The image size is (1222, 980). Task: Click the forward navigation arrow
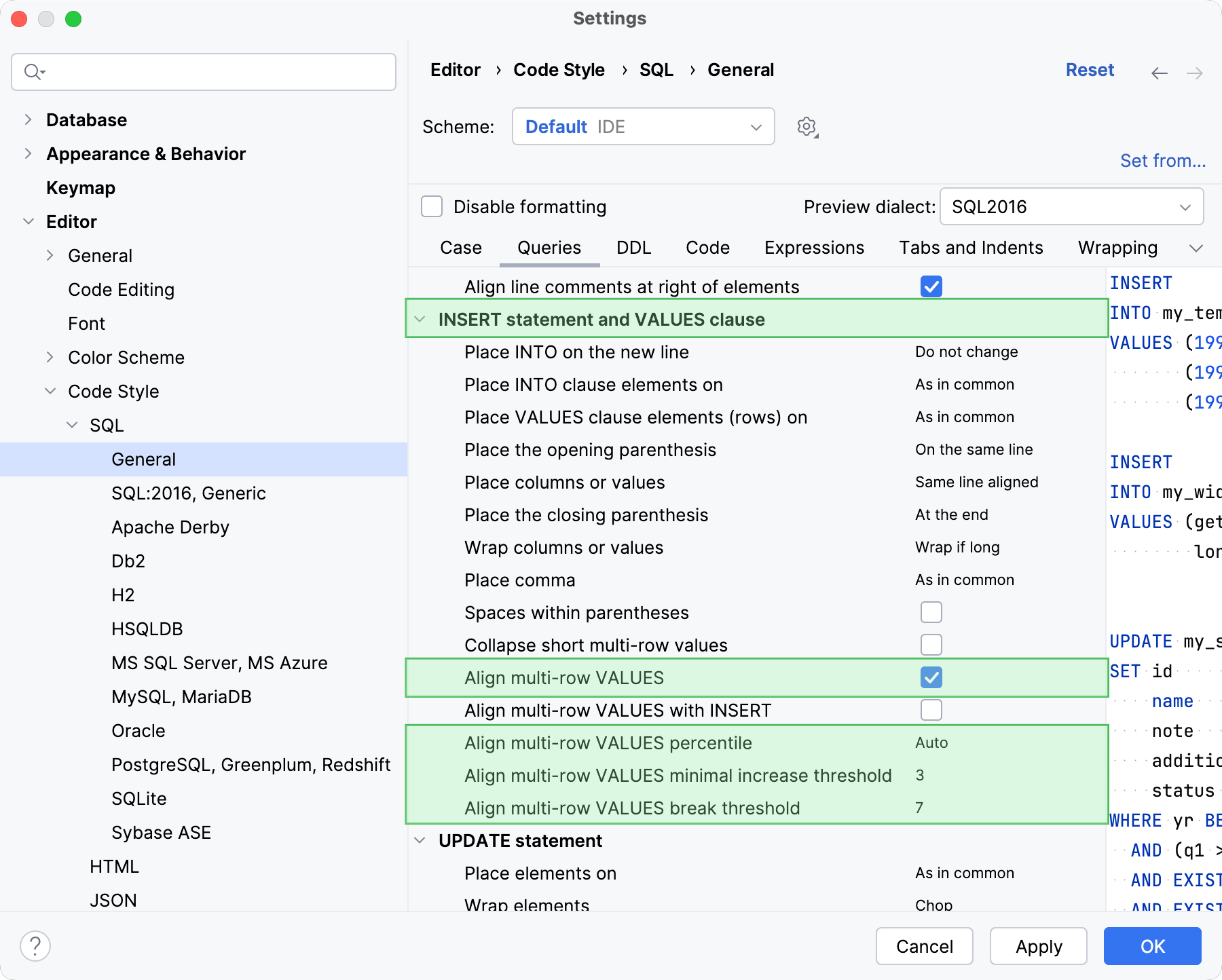(x=1194, y=72)
